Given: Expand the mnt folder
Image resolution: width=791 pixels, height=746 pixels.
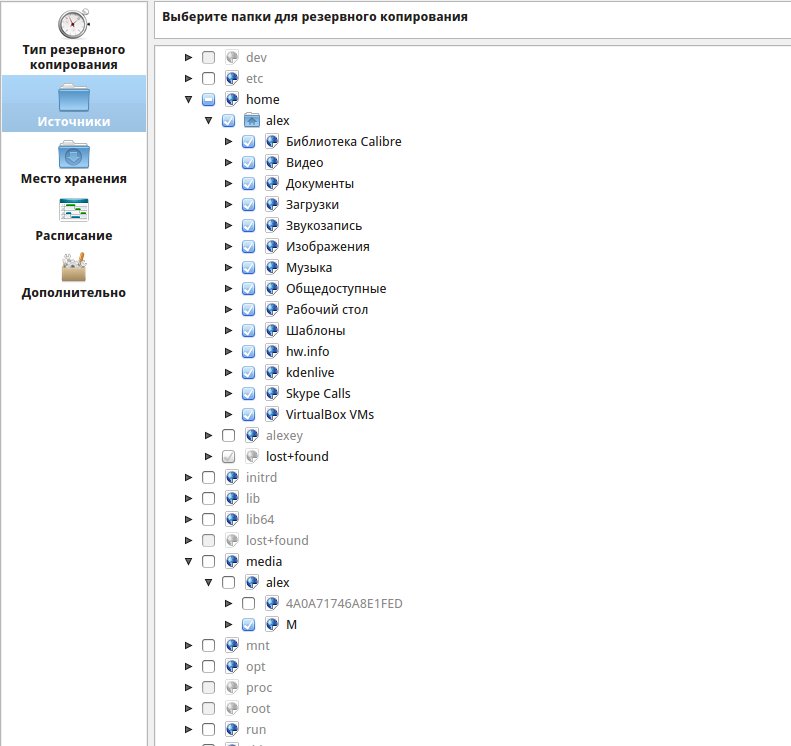Looking at the screenshot, I should pos(189,646).
